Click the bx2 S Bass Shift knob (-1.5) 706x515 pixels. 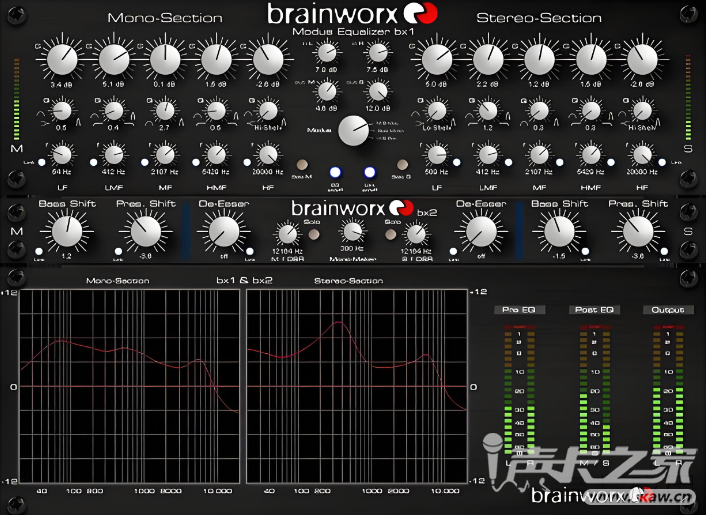pos(559,231)
